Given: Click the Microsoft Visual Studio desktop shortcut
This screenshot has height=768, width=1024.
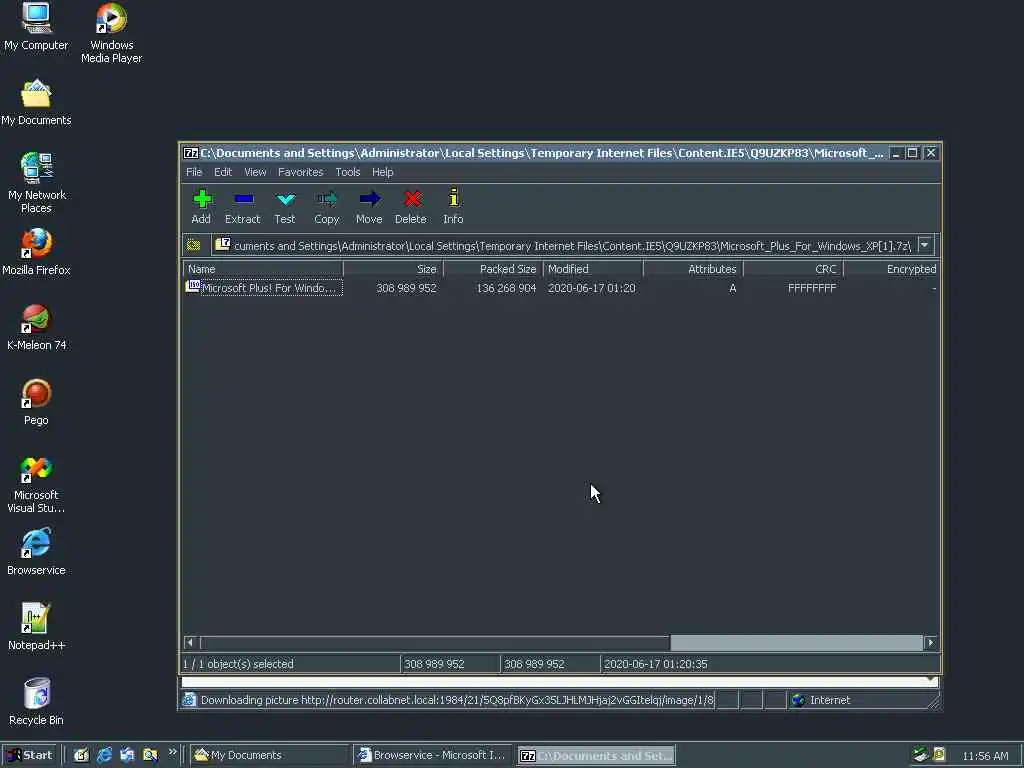Looking at the screenshot, I should pos(37,485).
